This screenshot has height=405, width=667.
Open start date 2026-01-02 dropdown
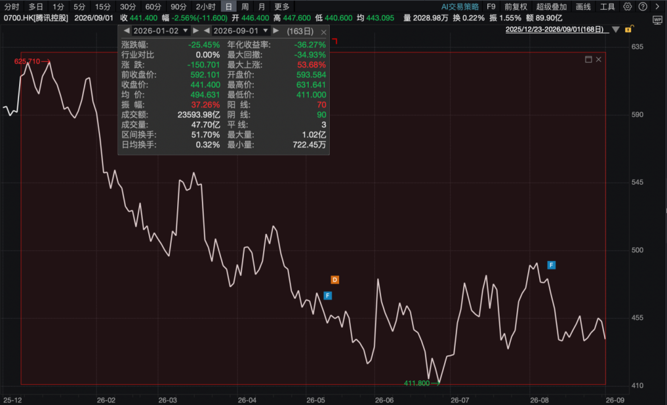161,31
